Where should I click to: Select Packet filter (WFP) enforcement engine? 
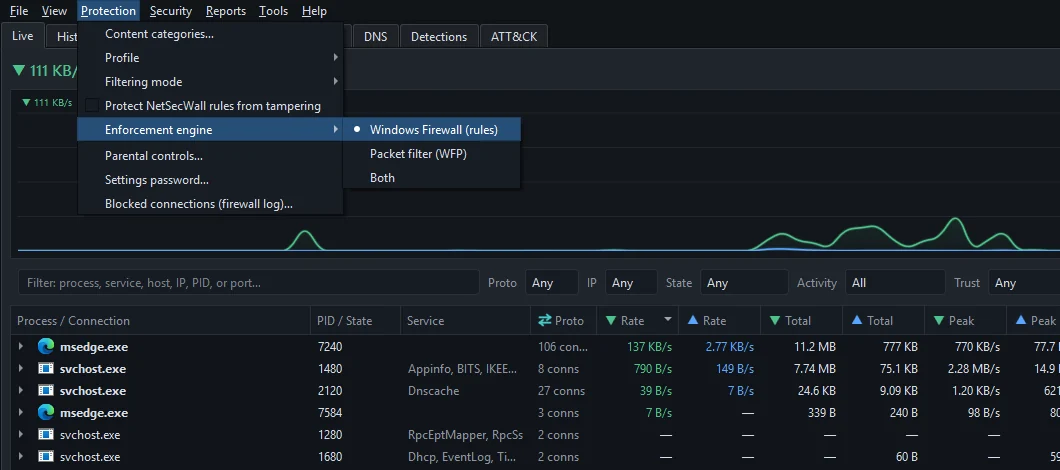point(432,154)
